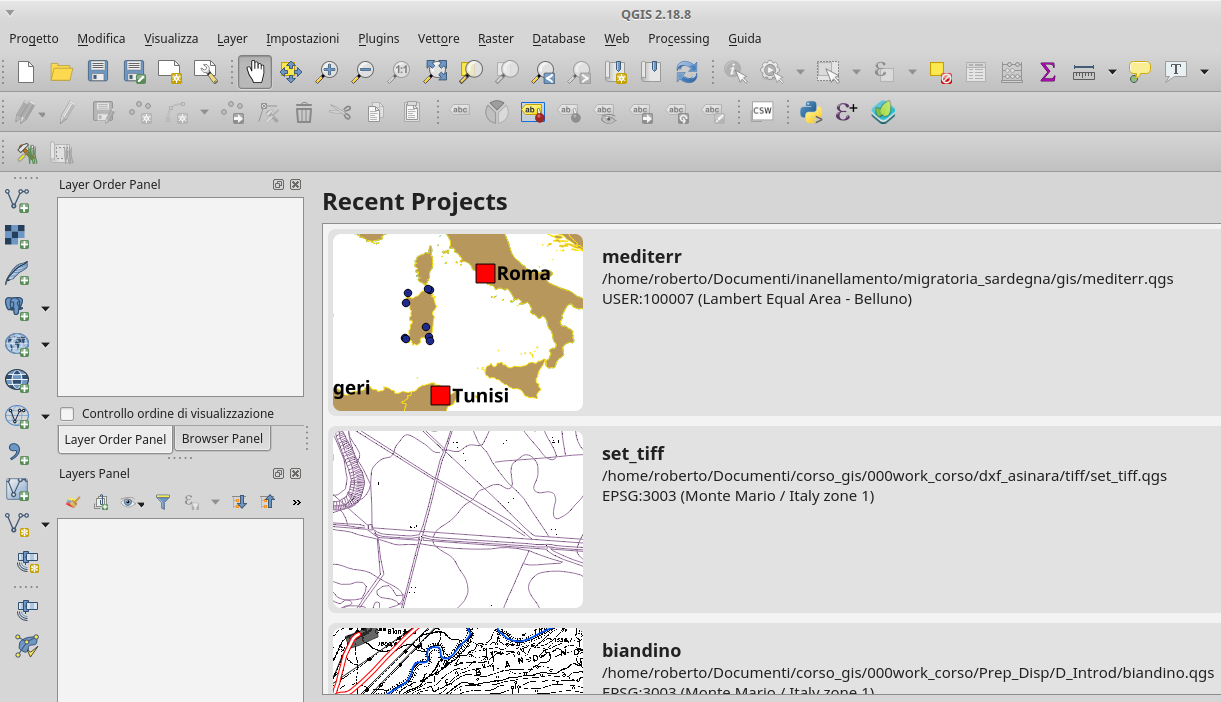1221x702 pixels.
Task: Select the Zoom Out magnifier tool
Action: click(363, 71)
